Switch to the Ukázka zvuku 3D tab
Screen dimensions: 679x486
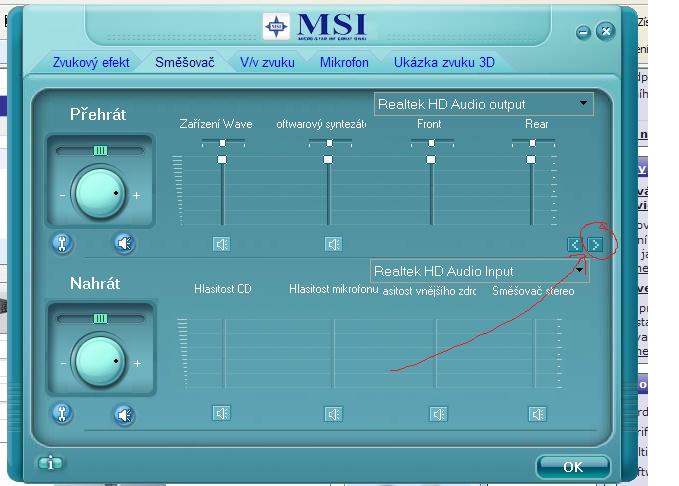[444, 62]
